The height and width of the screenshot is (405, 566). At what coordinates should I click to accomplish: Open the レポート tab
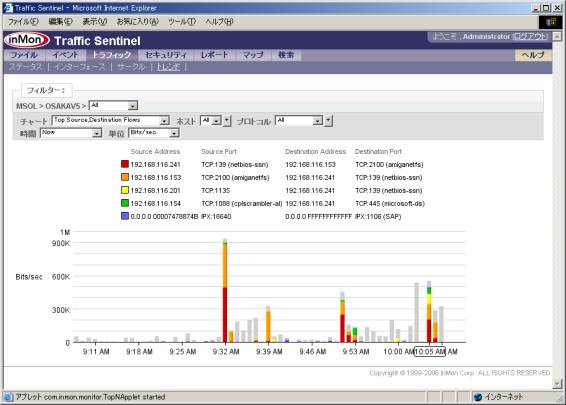214,55
